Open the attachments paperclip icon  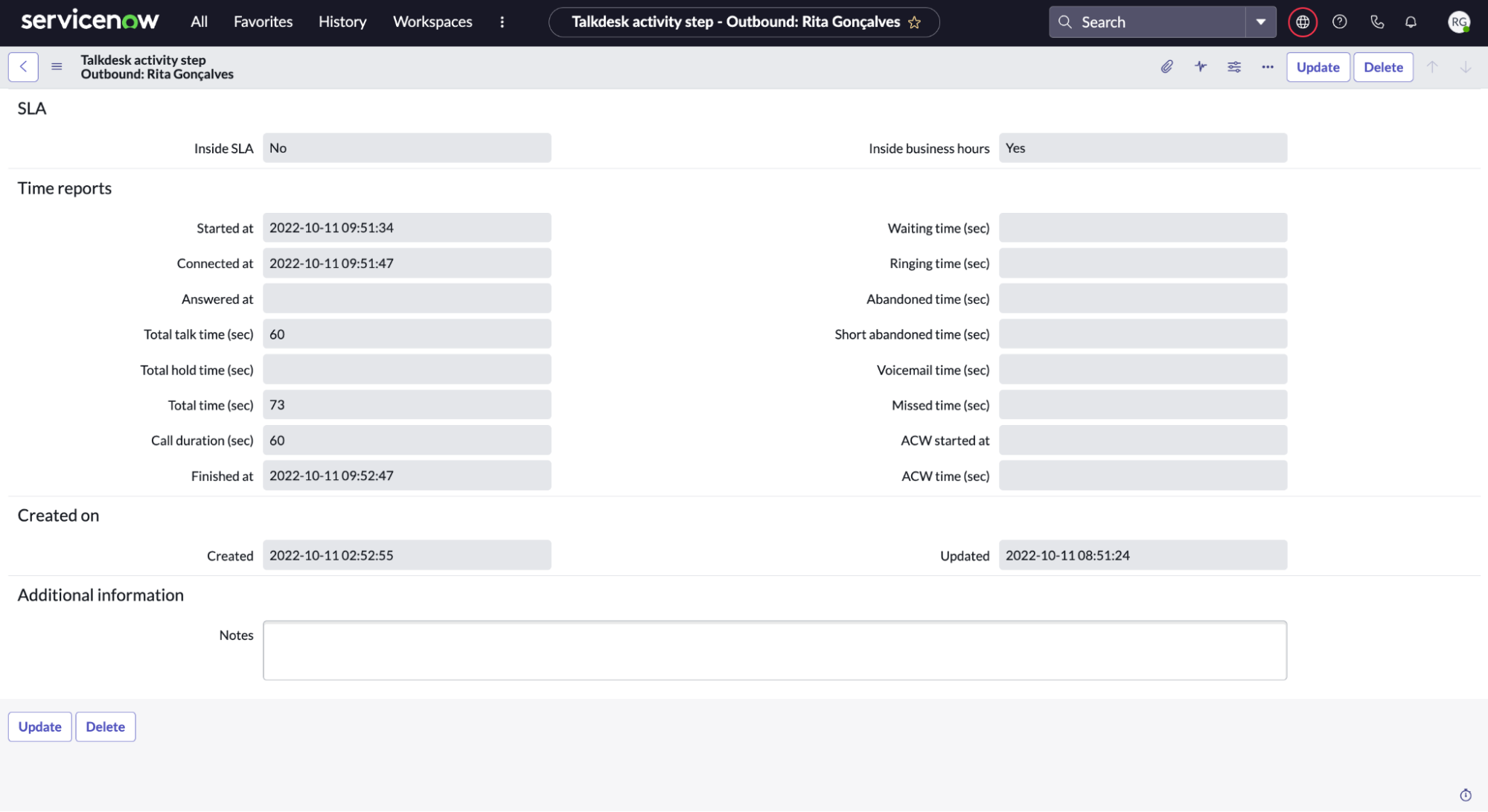pyautogui.click(x=1166, y=66)
